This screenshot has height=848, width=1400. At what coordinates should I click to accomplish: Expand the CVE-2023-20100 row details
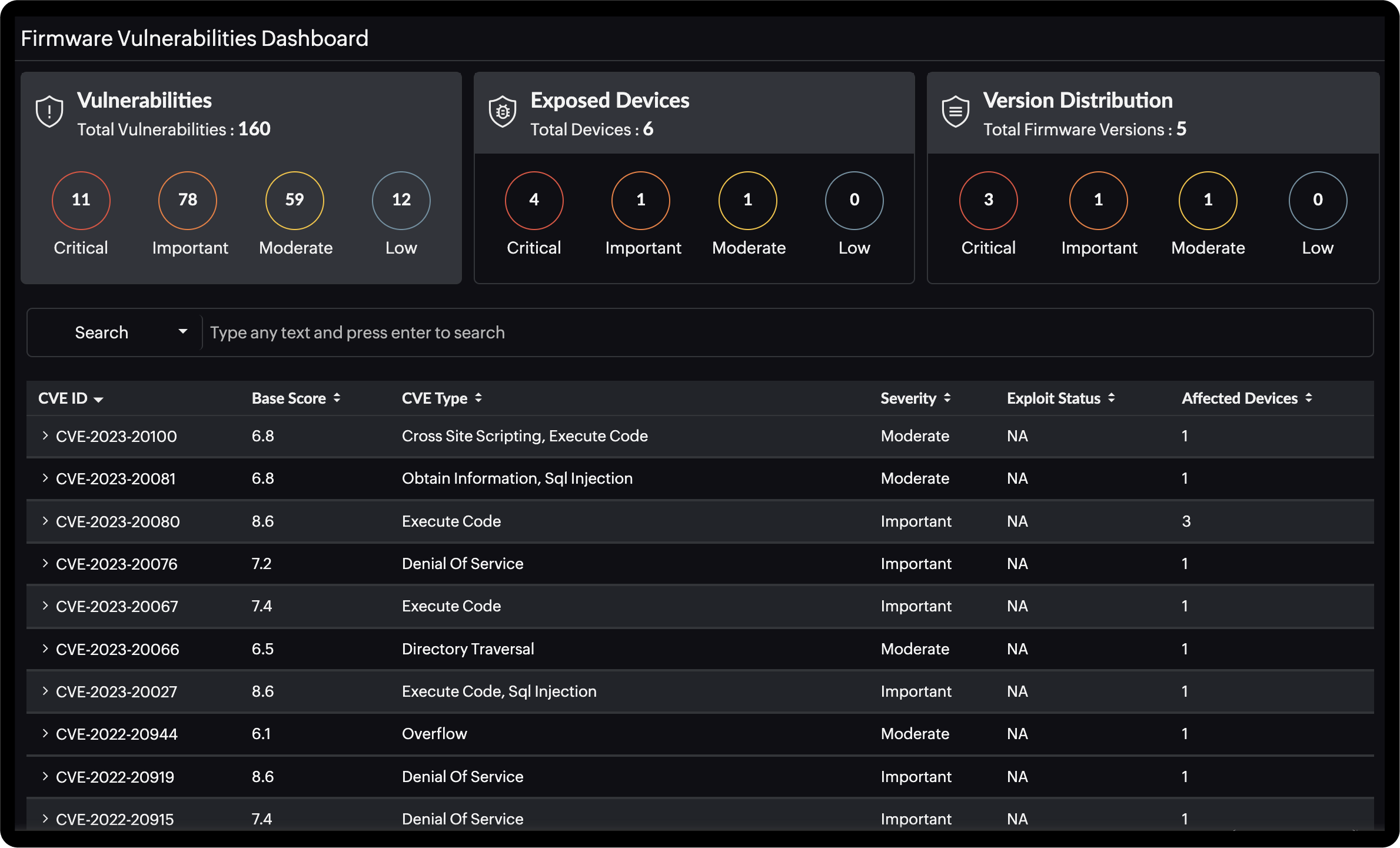click(45, 436)
